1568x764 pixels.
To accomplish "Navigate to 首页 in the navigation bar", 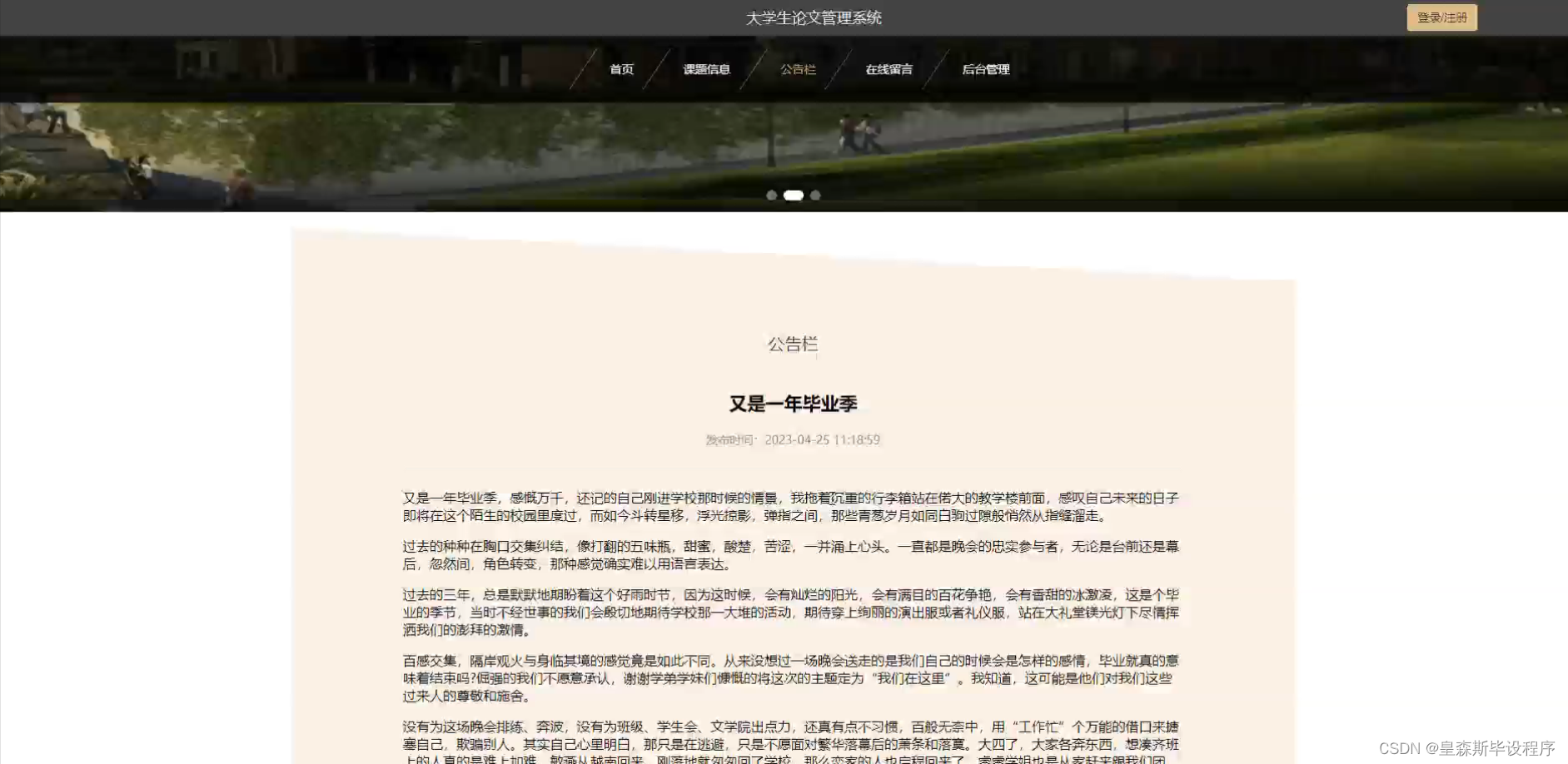I will 621,69.
